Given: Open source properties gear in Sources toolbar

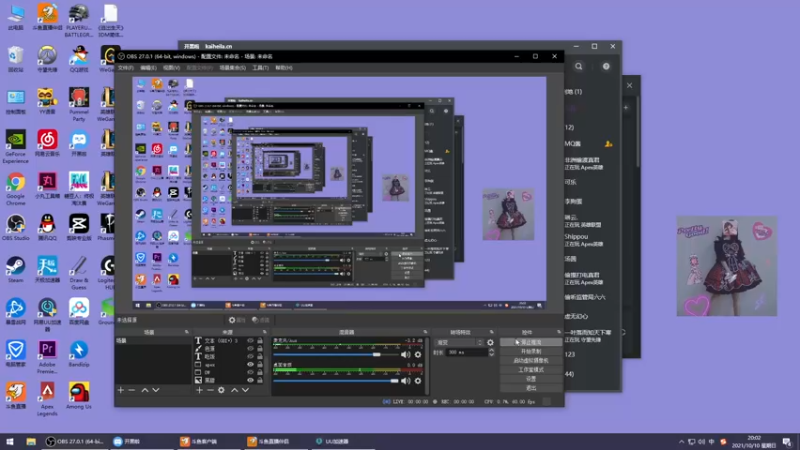Looking at the screenshot, I should click(x=221, y=390).
